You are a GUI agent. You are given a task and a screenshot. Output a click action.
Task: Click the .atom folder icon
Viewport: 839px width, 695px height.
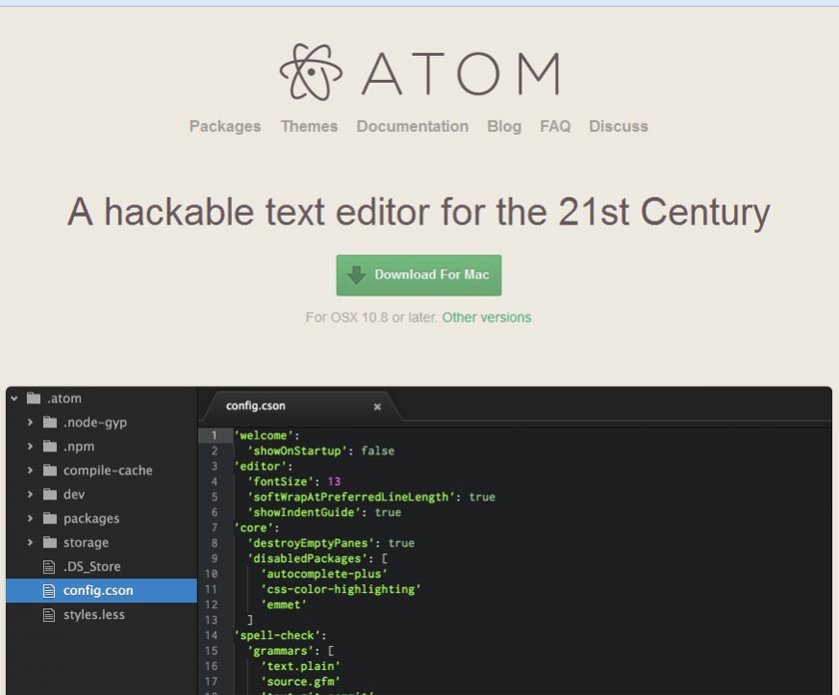pos(34,398)
